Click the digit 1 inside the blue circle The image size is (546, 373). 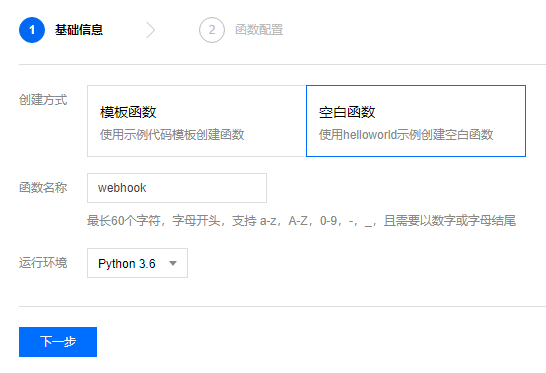pos(32,30)
